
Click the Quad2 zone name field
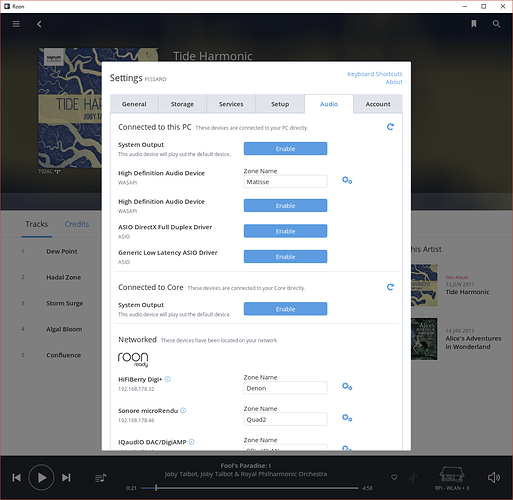click(x=285, y=419)
